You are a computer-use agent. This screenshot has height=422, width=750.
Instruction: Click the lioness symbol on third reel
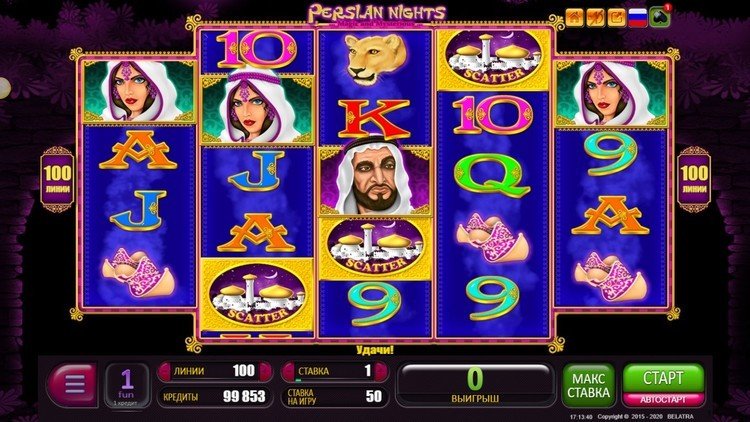tap(375, 58)
